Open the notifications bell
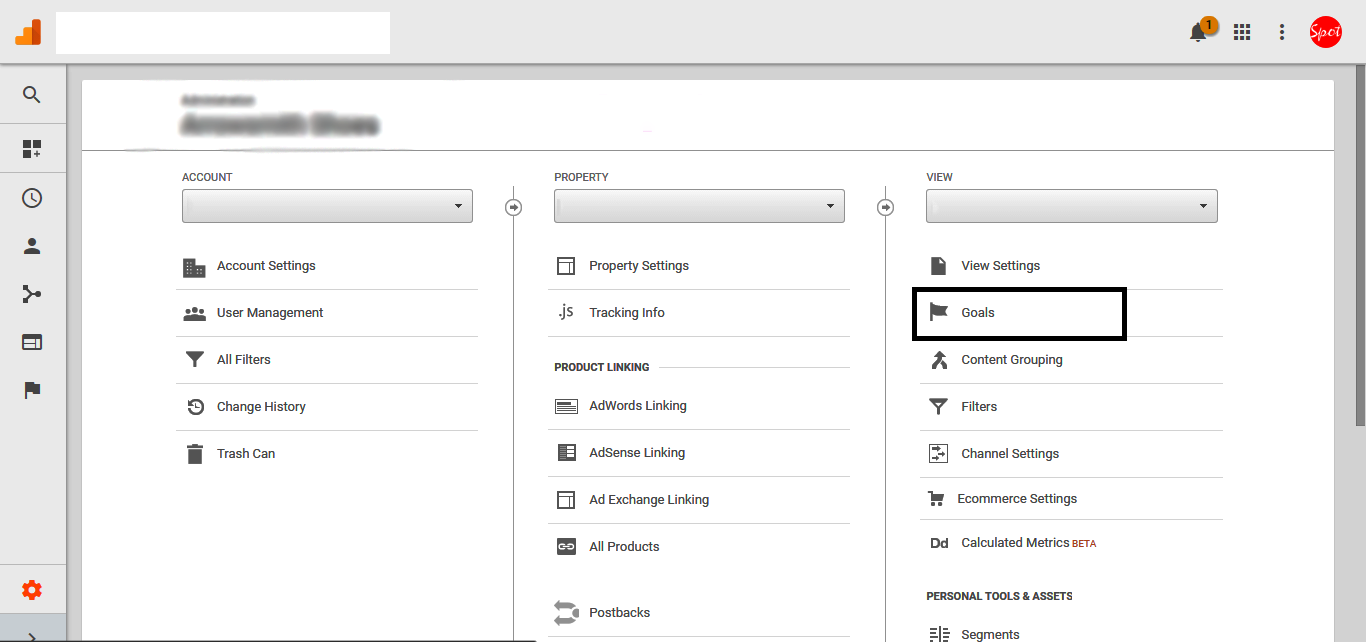 (x=1198, y=32)
